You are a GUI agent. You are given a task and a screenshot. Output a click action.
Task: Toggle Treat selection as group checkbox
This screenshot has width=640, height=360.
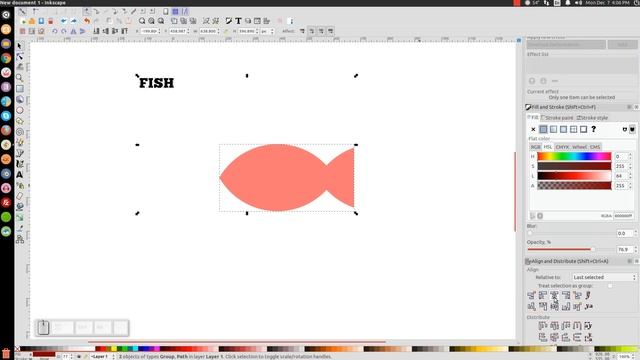[x=610, y=286]
